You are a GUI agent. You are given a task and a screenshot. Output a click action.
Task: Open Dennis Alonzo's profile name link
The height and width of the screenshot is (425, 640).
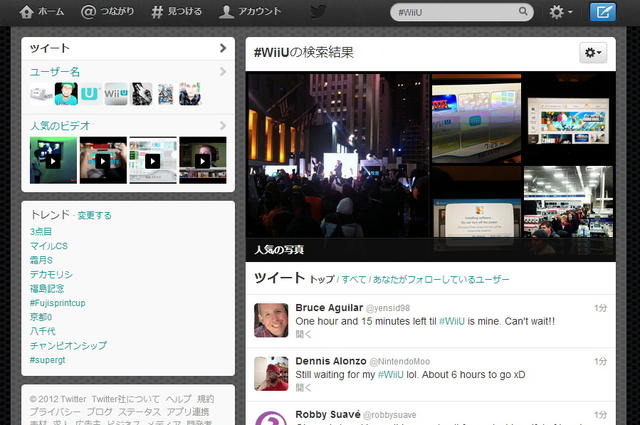pyautogui.click(x=331, y=361)
